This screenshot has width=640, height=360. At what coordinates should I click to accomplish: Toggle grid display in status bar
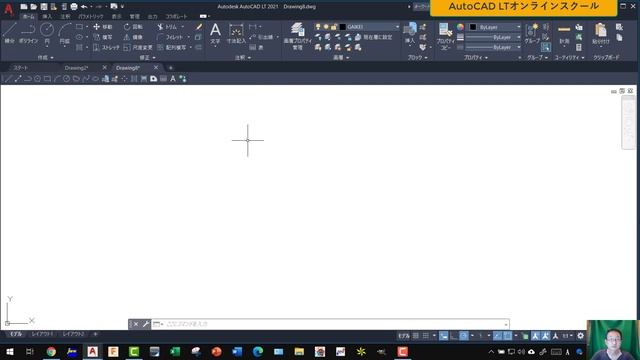416,336
